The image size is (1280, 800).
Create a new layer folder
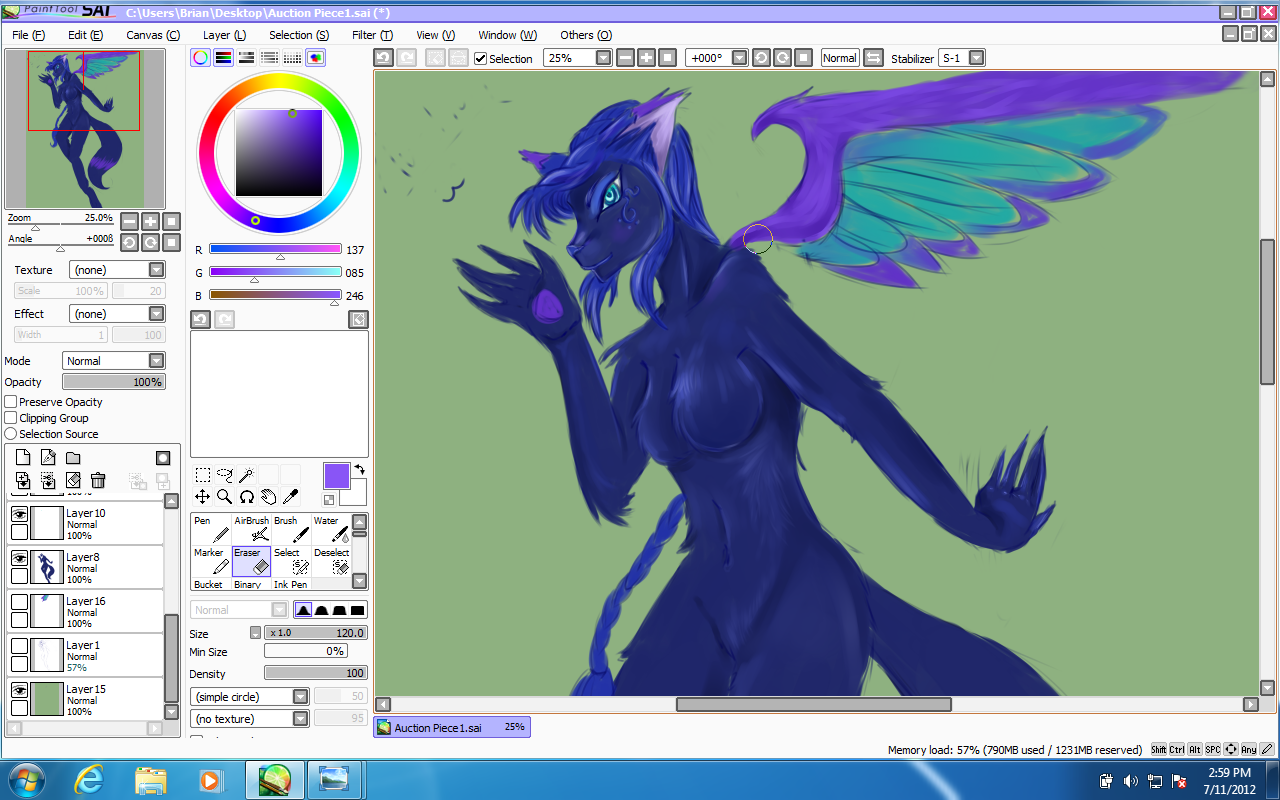[x=73, y=458]
